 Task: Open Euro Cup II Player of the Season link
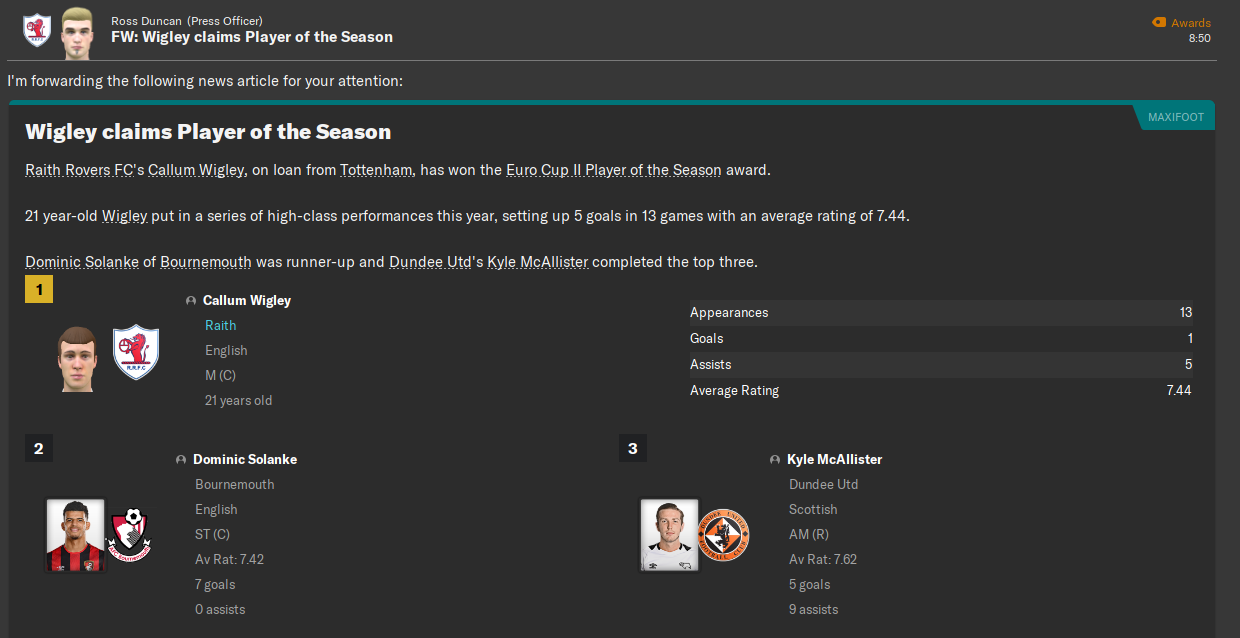(x=613, y=170)
